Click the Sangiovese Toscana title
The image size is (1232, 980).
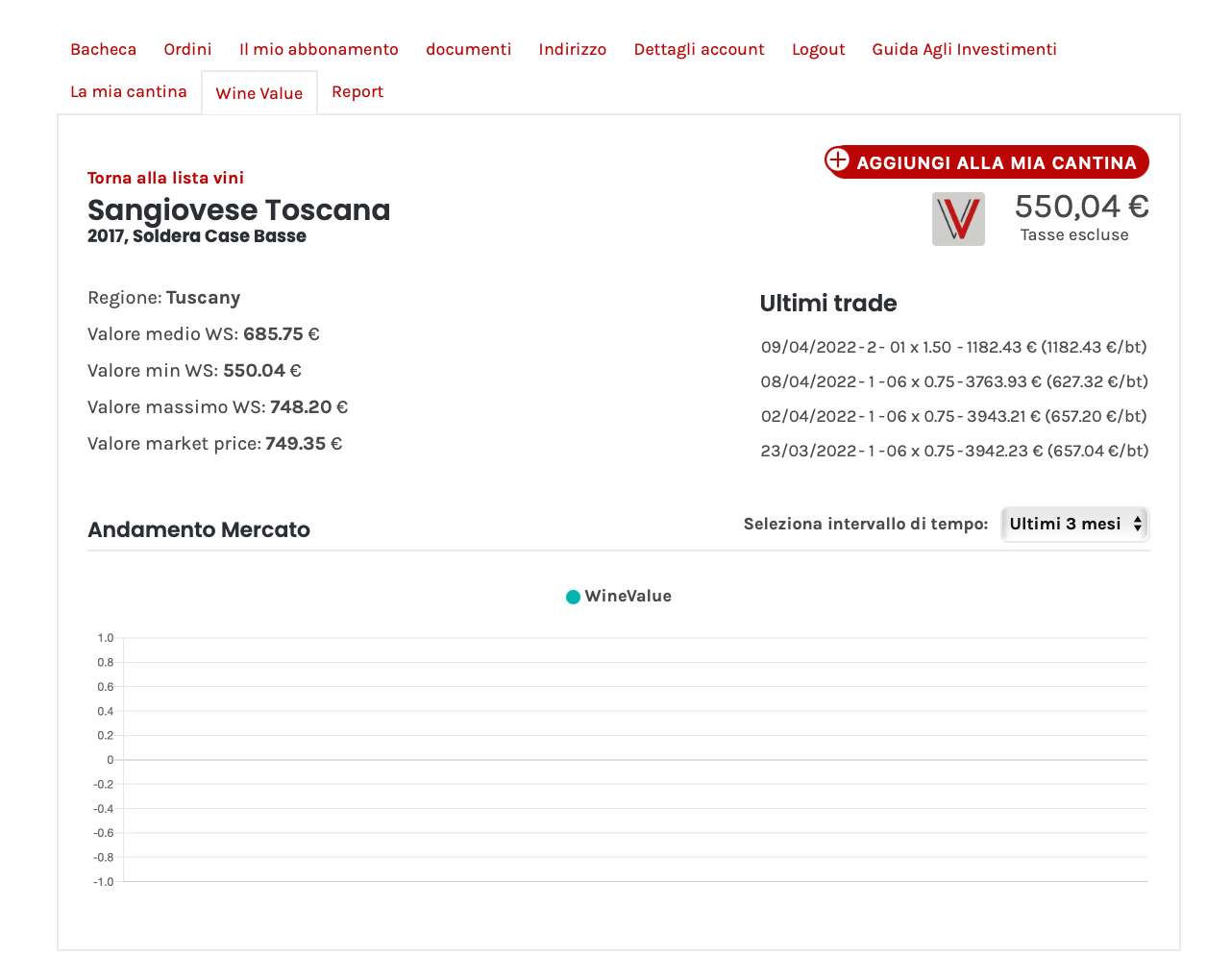[239, 209]
